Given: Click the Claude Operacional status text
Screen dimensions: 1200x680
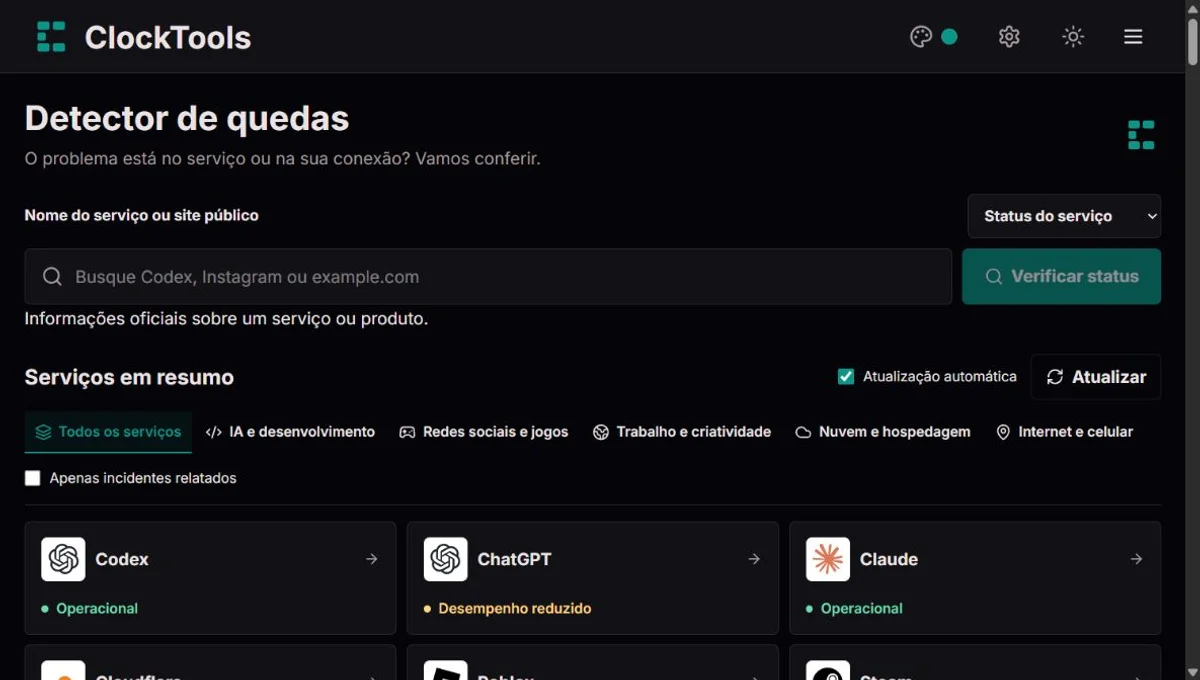Looking at the screenshot, I should [x=862, y=608].
